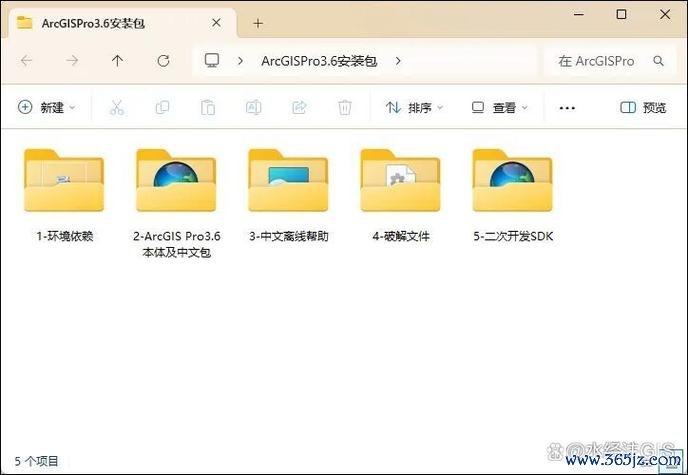Go back with the left arrow

point(27,61)
